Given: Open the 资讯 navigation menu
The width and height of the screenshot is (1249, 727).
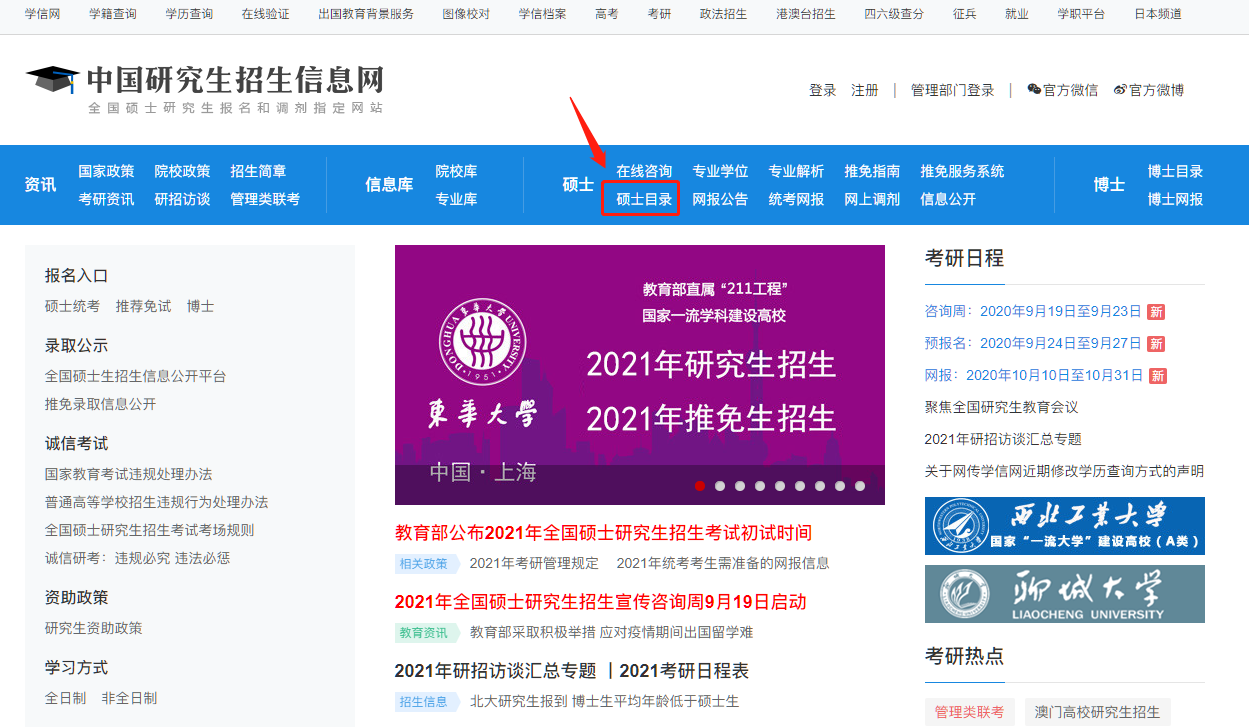Looking at the screenshot, I should tap(40, 185).
